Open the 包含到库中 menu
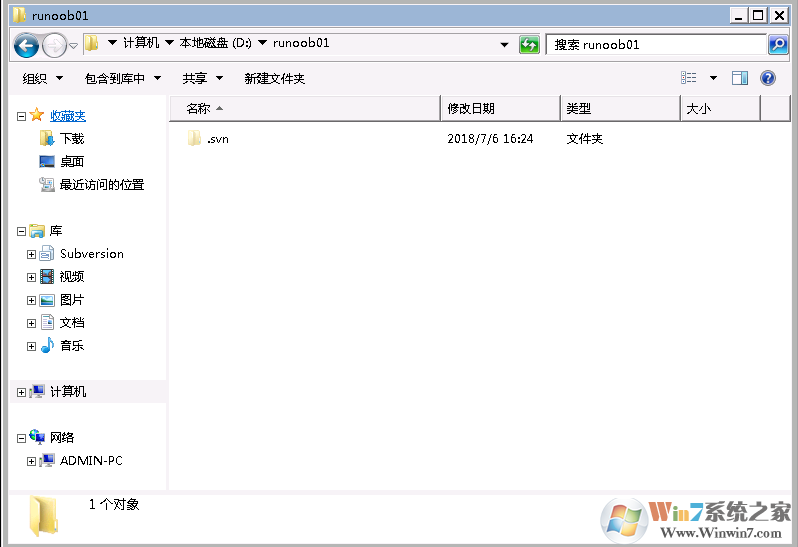This screenshot has width=798, height=547. click(x=123, y=78)
